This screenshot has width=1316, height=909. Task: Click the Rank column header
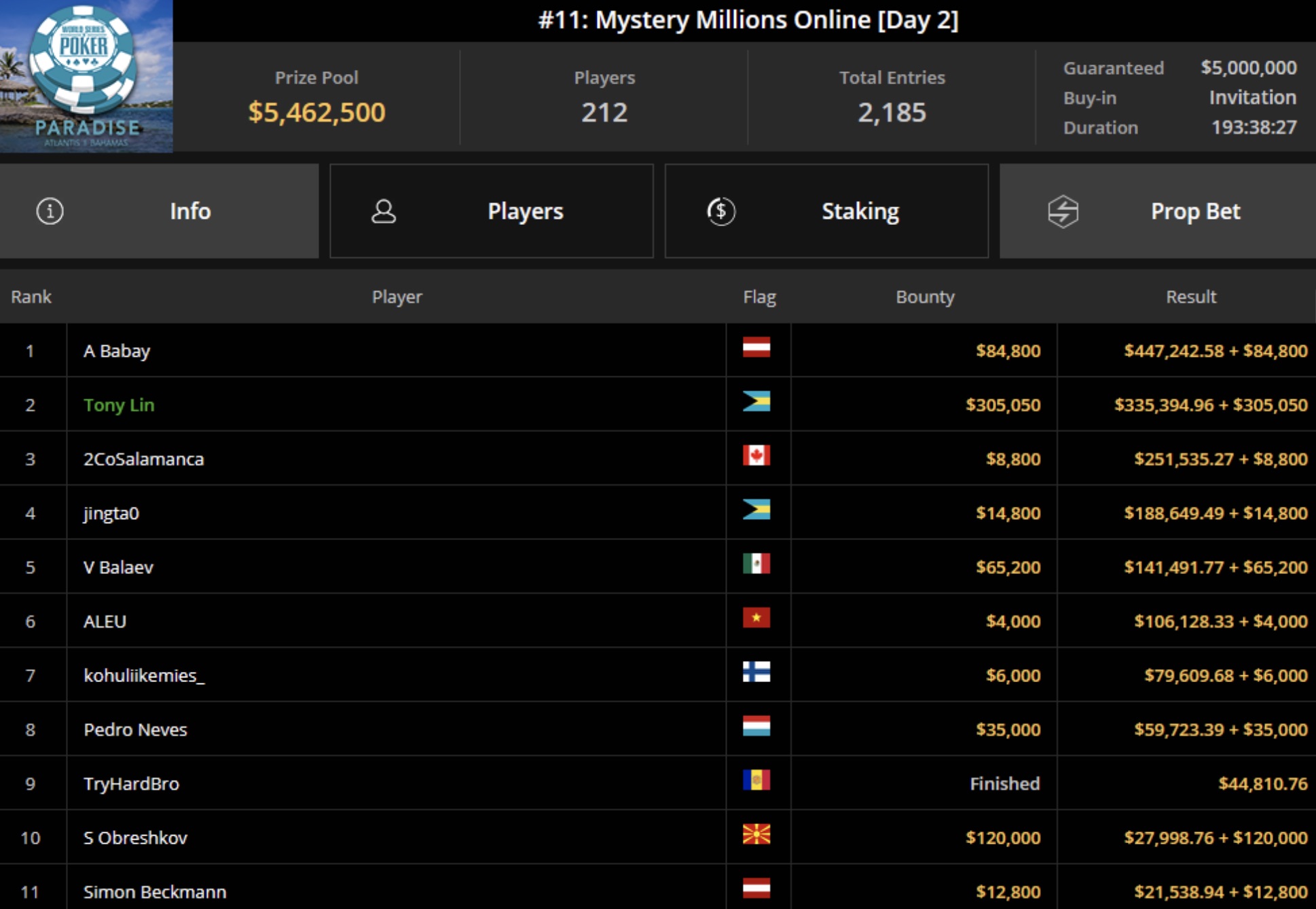click(x=31, y=297)
